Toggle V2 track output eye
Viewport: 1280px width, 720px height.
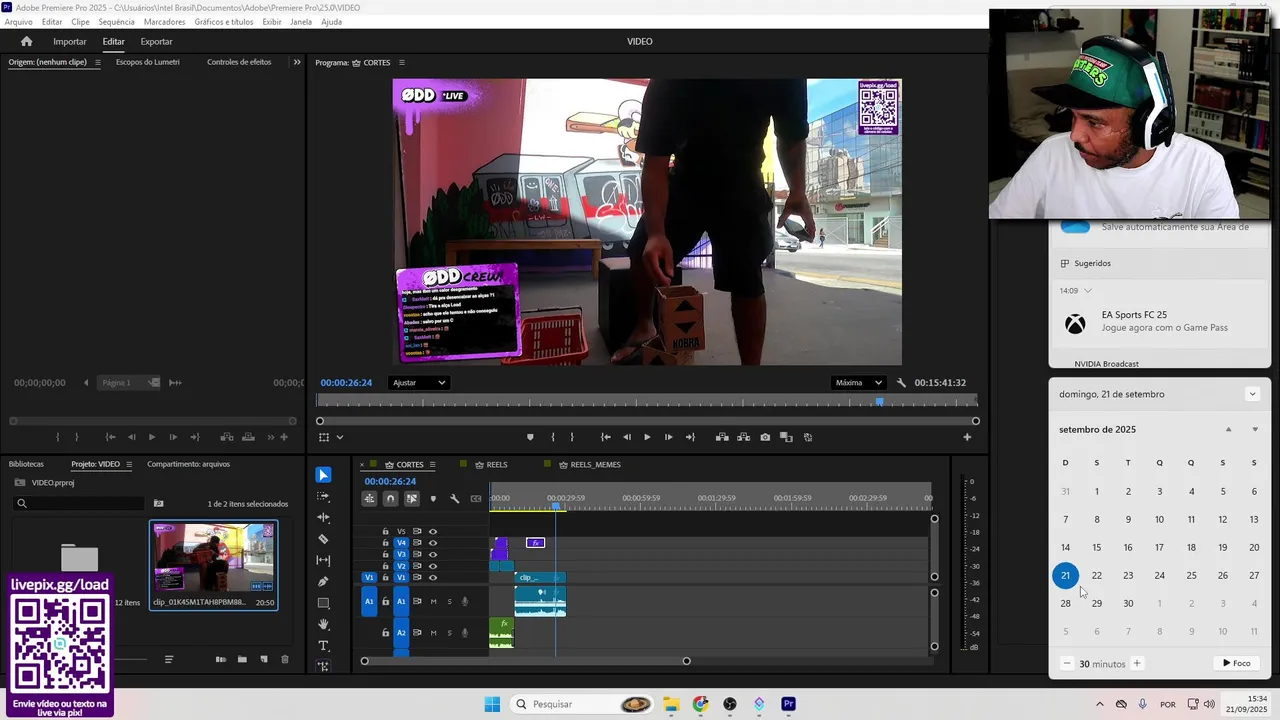coord(433,566)
